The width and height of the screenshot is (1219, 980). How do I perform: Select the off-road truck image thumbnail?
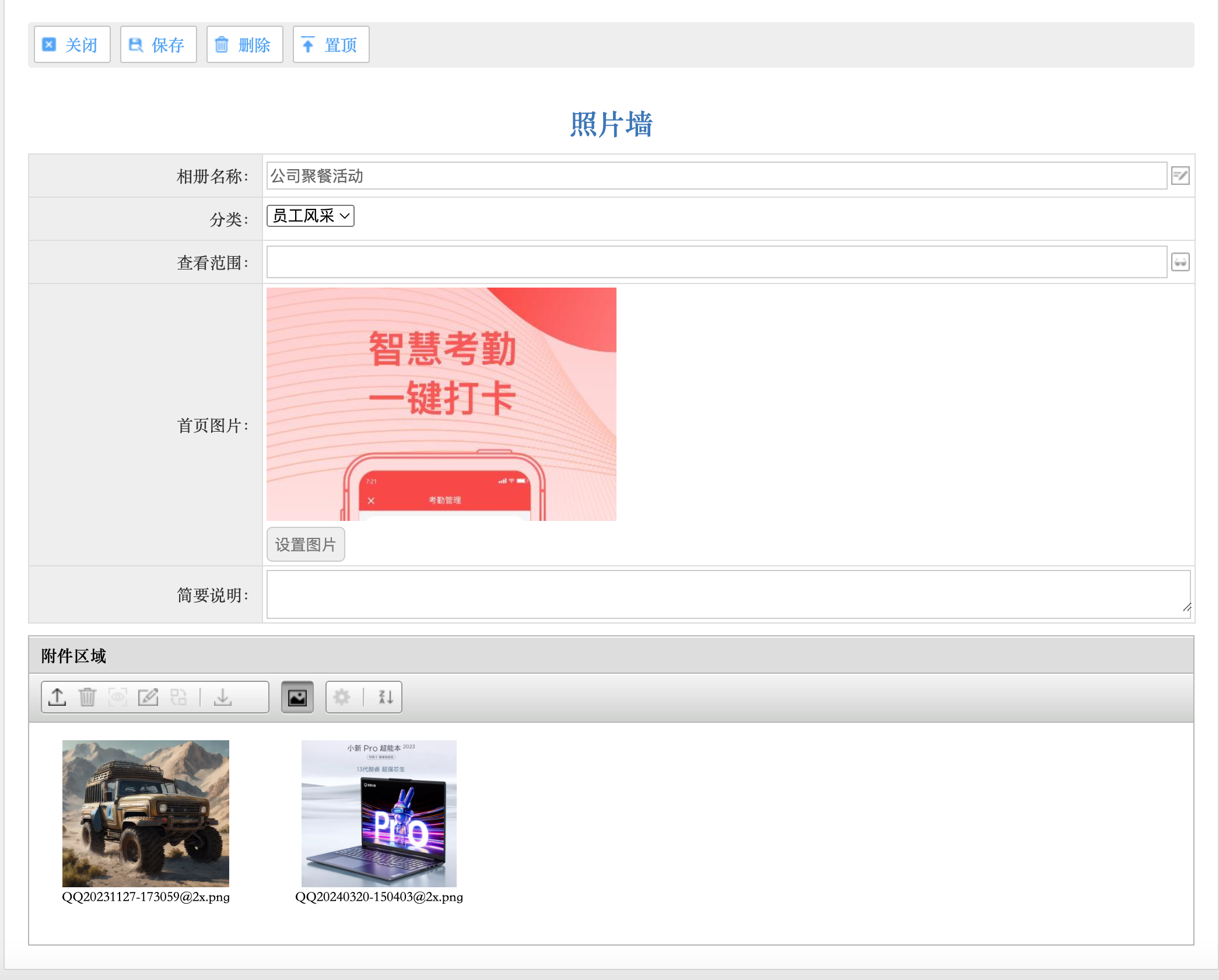146,813
